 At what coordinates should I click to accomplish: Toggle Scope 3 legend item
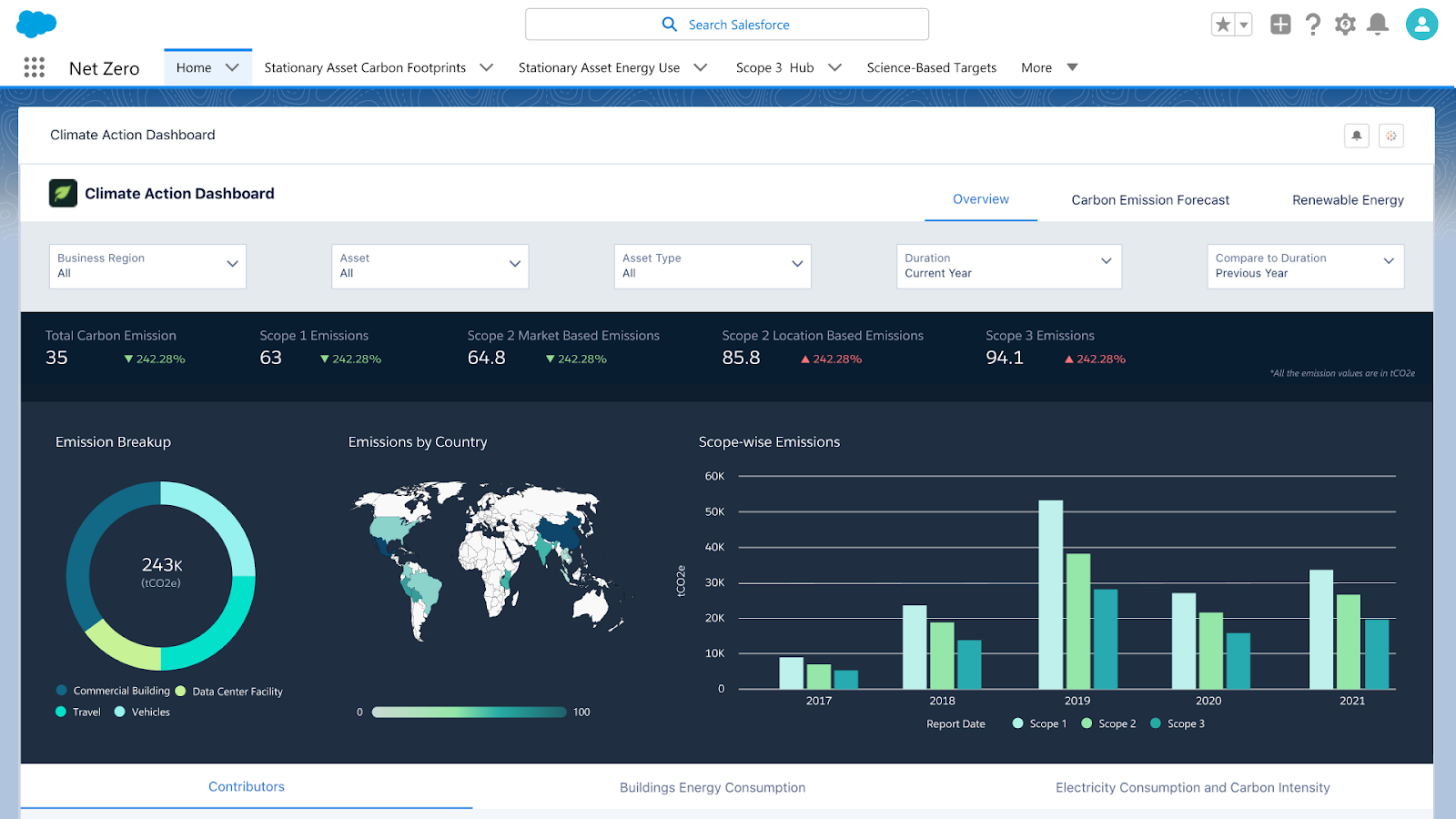[x=1178, y=723]
